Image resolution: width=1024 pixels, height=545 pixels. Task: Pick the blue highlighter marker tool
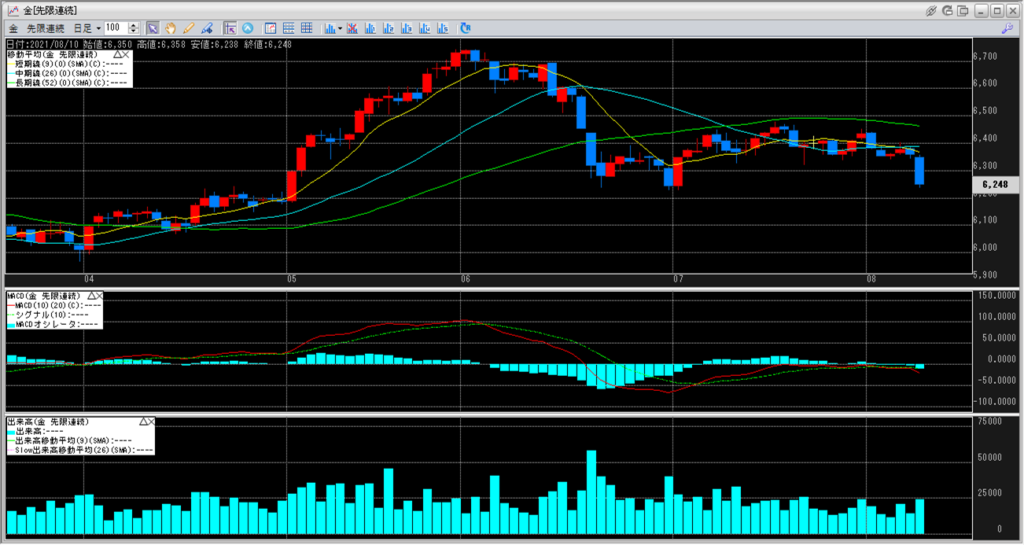click(x=207, y=28)
